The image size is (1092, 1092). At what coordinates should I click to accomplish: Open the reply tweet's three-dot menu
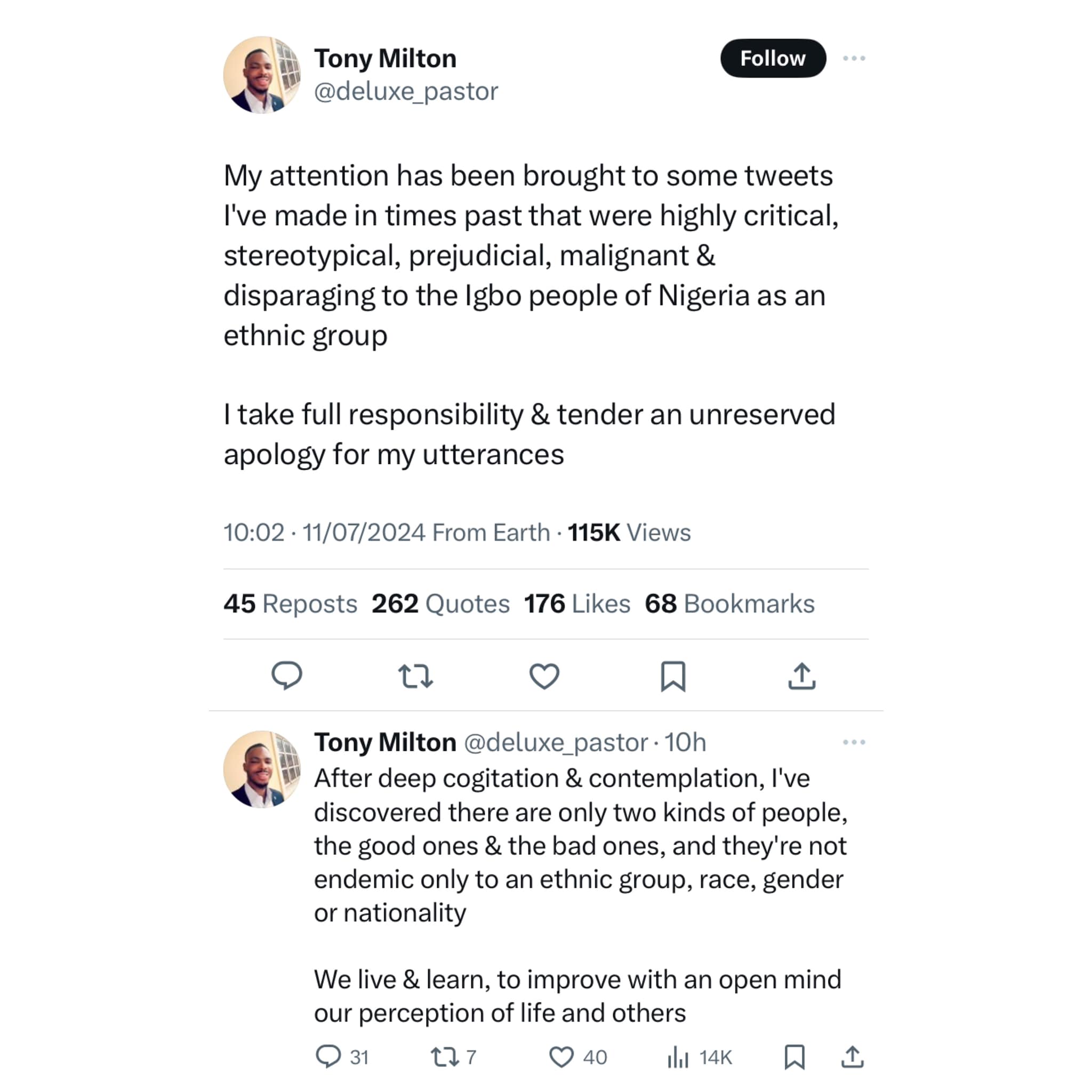[x=854, y=742]
